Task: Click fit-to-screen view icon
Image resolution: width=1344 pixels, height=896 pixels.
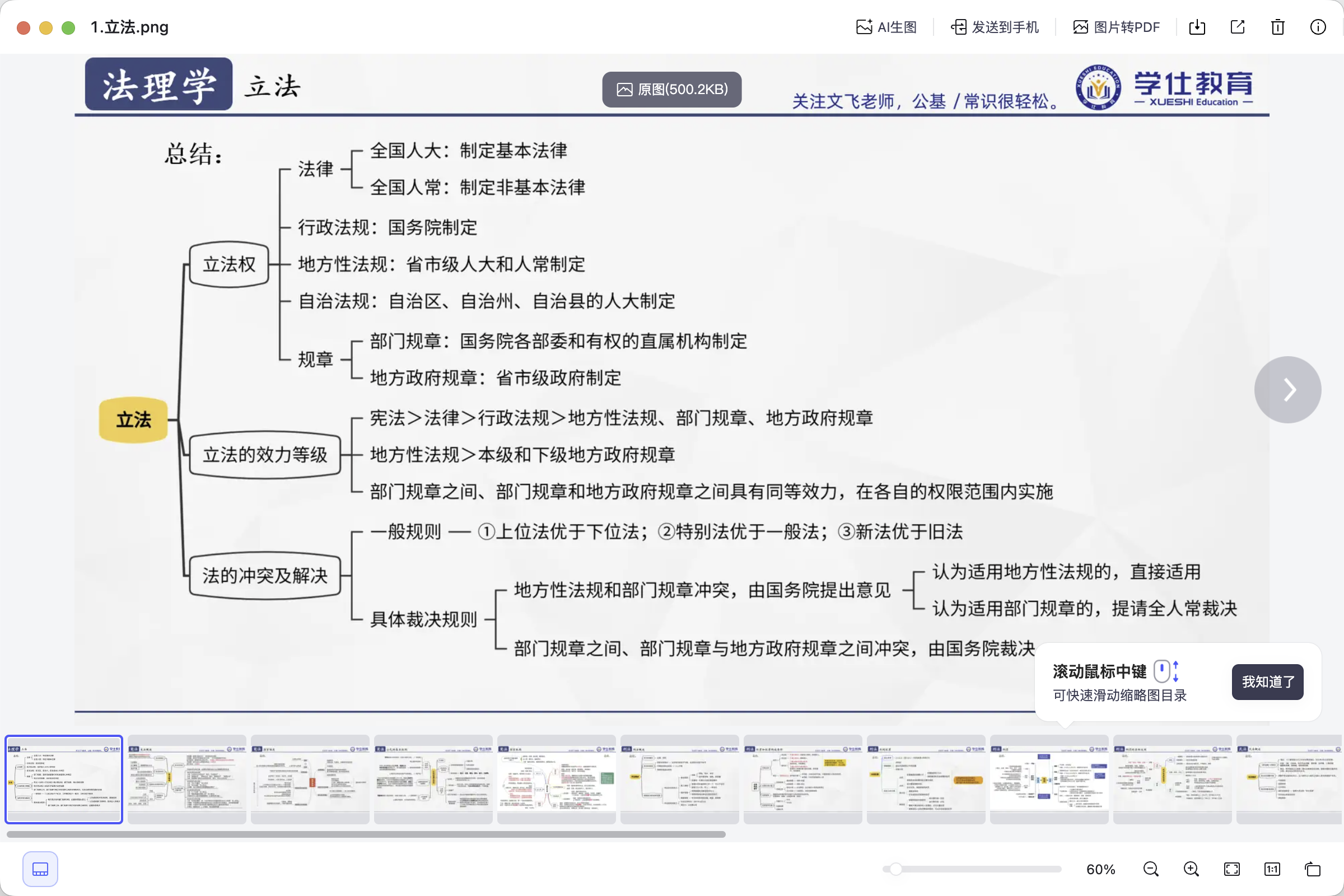Action: 1231,869
